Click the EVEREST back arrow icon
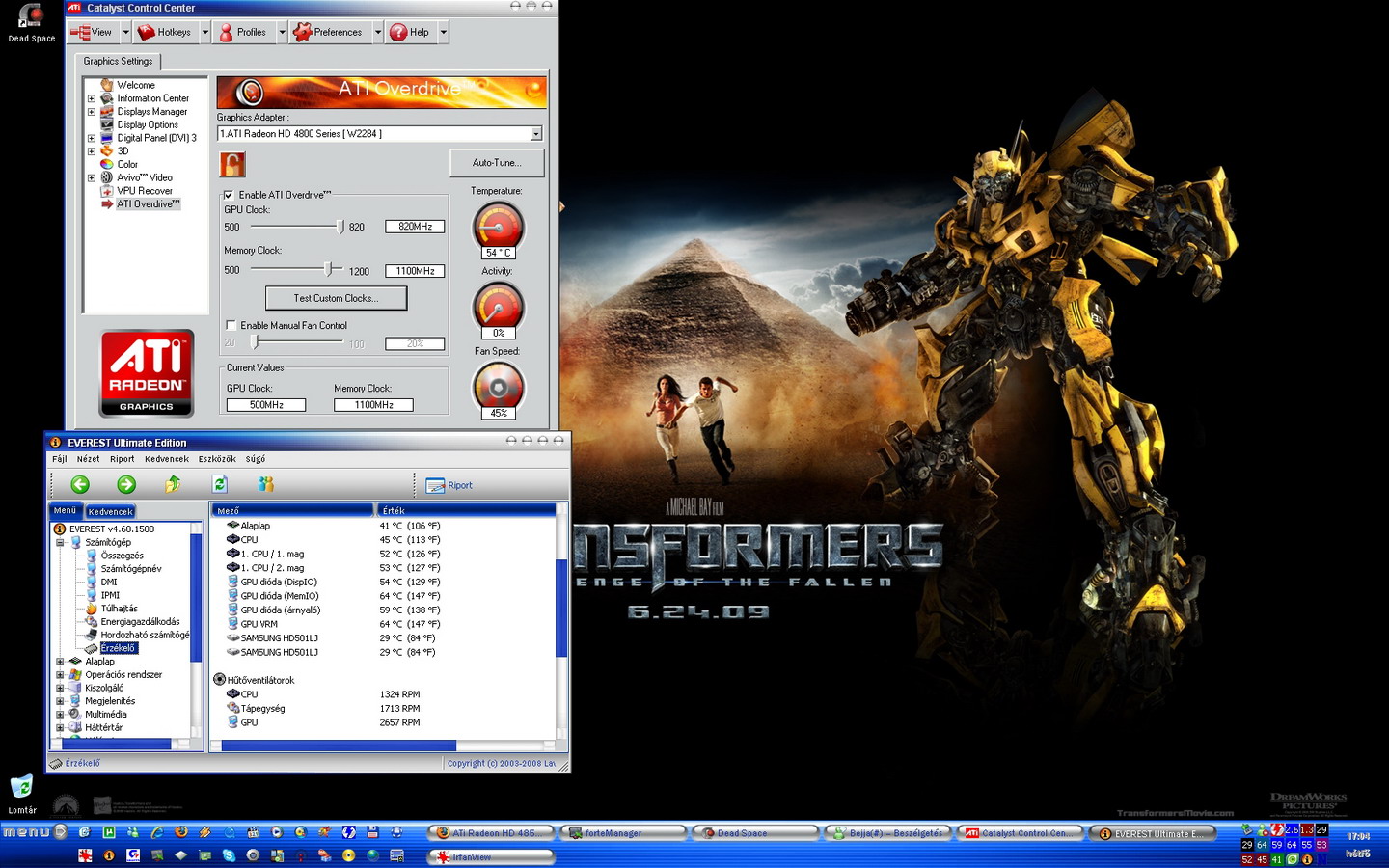 [x=80, y=484]
